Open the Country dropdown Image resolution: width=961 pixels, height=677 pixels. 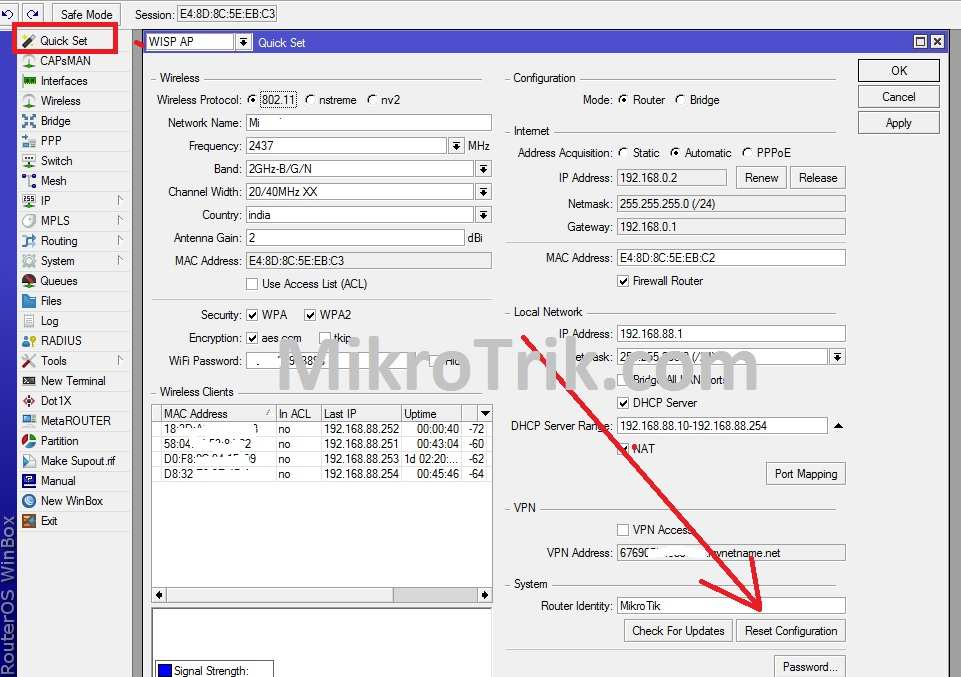[x=484, y=215]
